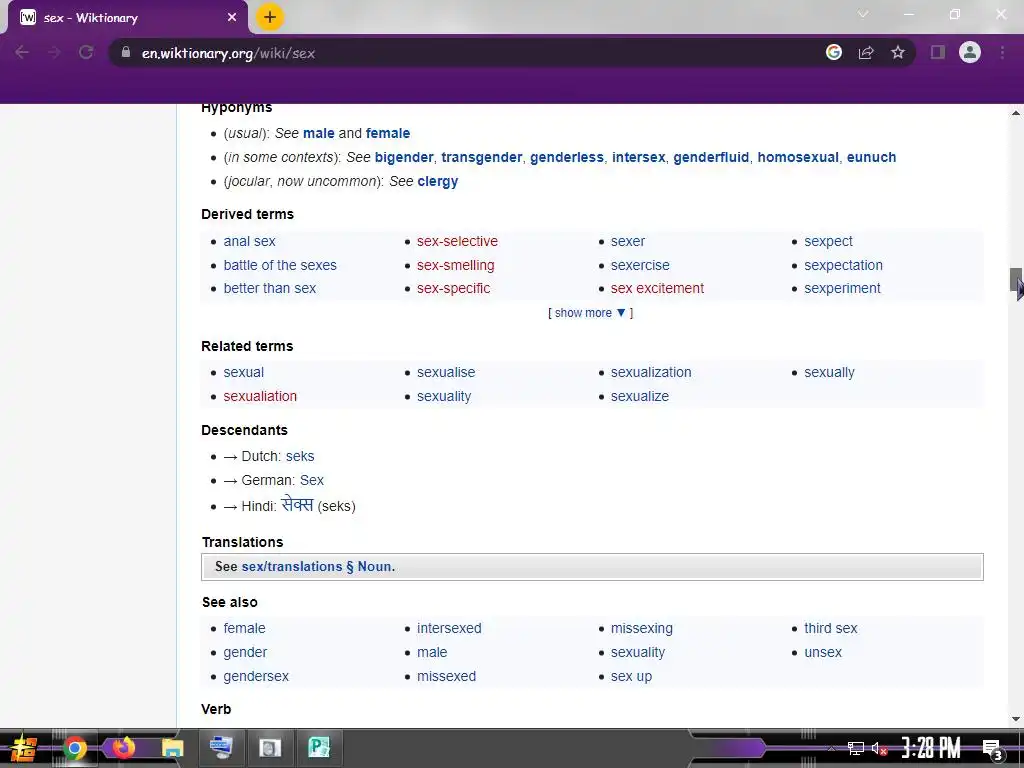This screenshot has height=768, width=1024.
Task: Open the red sexualiation link
Action: pyautogui.click(x=260, y=396)
